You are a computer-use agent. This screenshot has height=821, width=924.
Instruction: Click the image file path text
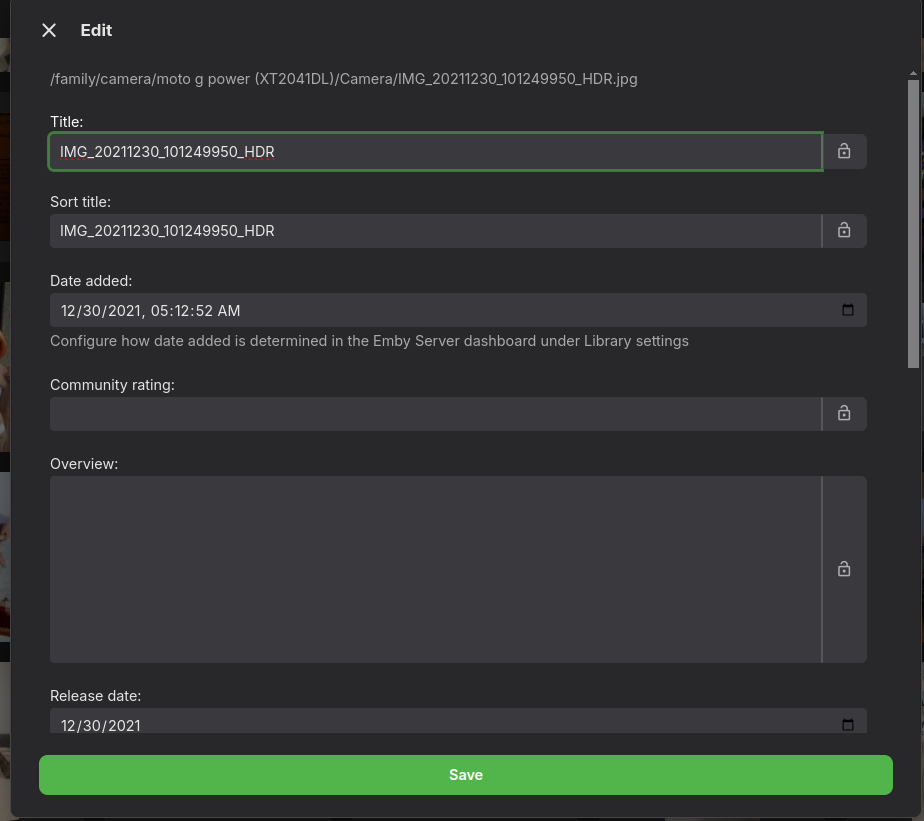click(x=344, y=79)
